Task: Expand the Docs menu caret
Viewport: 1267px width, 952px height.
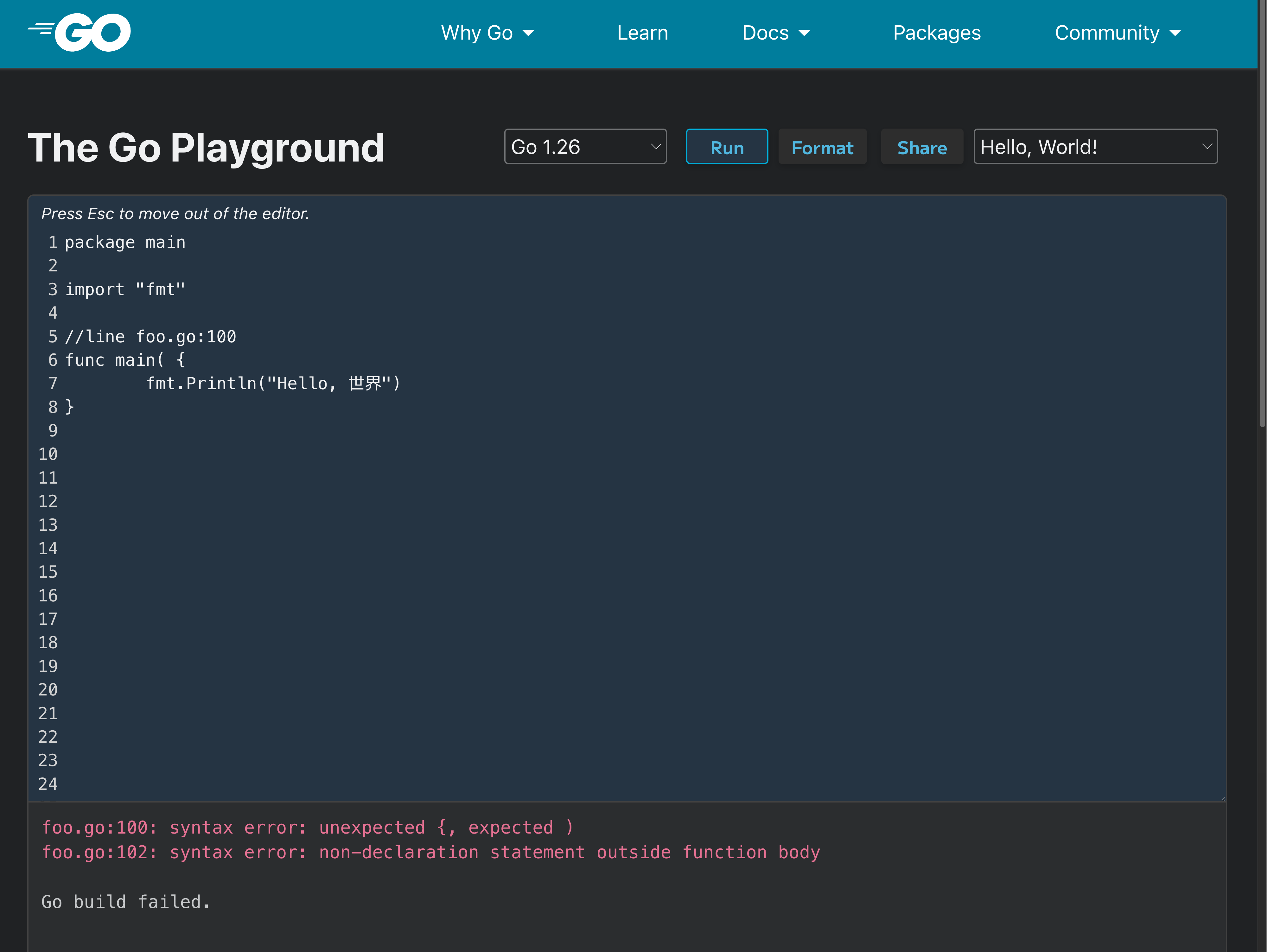Action: tap(804, 33)
